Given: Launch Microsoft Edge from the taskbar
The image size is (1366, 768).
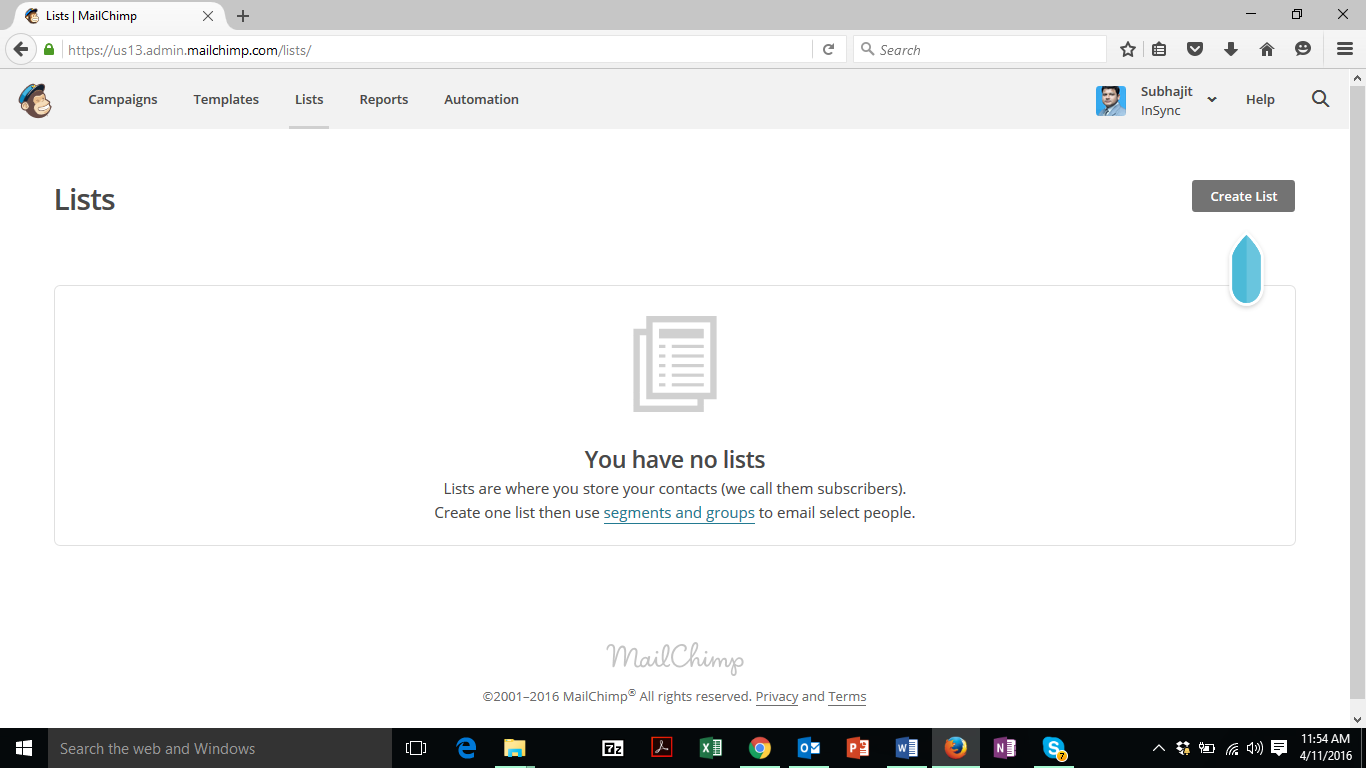Looking at the screenshot, I should (x=466, y=748).
